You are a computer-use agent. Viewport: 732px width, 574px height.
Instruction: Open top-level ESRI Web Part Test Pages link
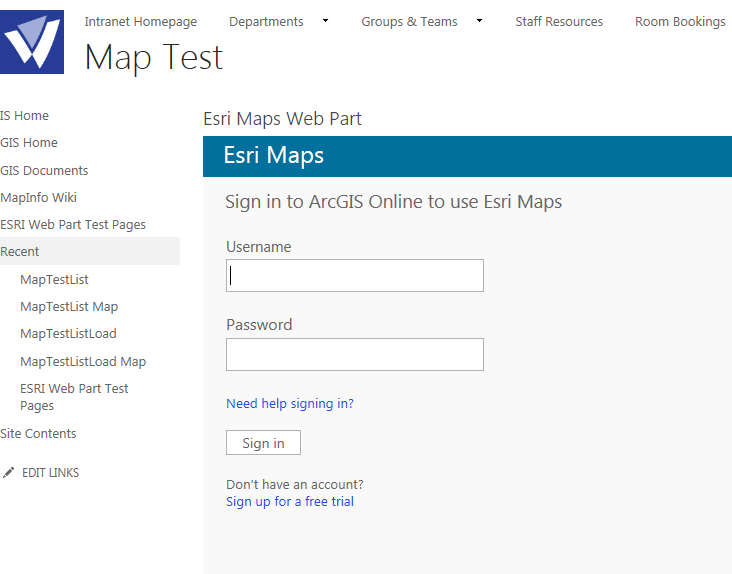pos(73,225)
